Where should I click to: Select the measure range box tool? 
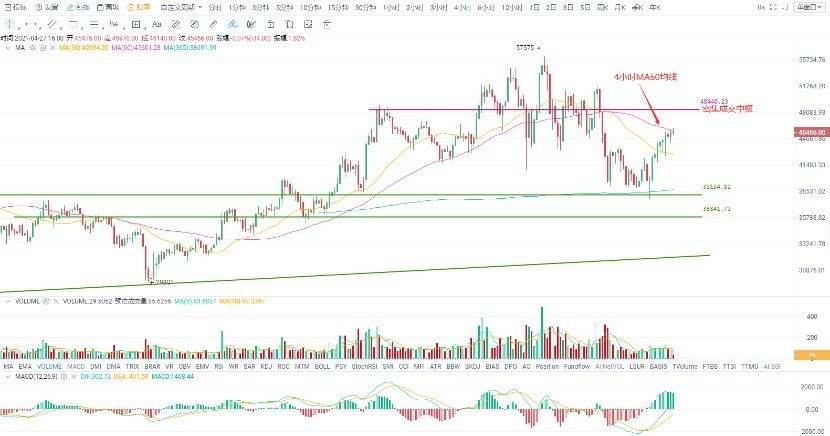click(x=136, y=24)
